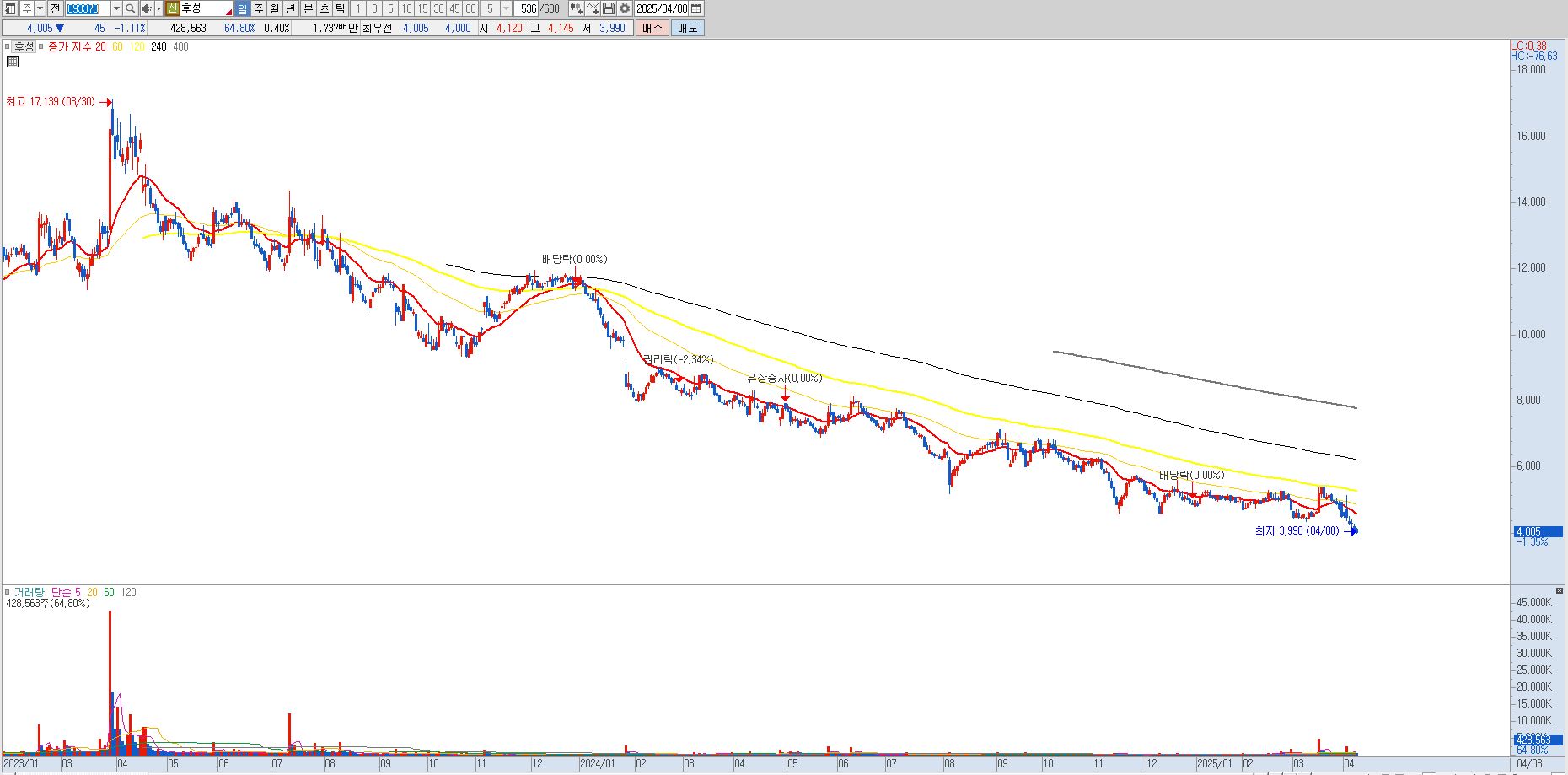Click the 매도 sell button
This screenshot has height=775, width=1568.
coord(688,28)
